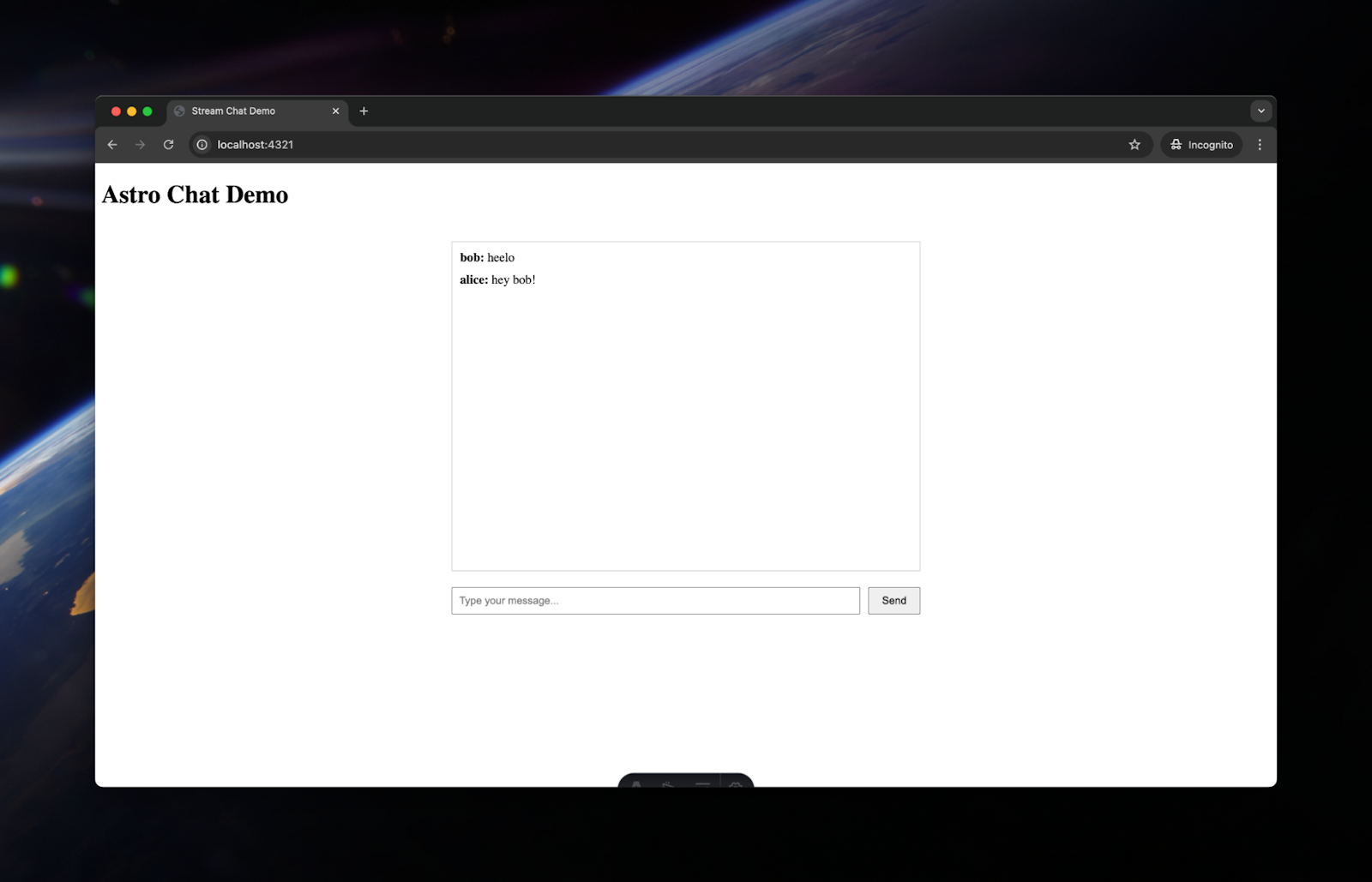The height and width of the screenshot is (882, 1372).
Task: Open the Chrome three-dot menu
Action: 1260,144
